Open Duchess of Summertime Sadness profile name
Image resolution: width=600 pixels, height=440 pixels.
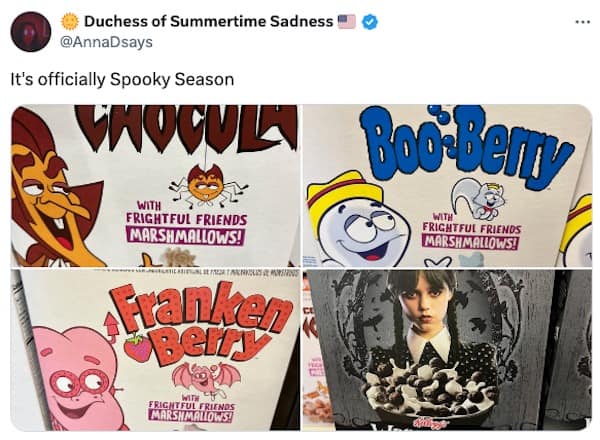coord(208,21)
